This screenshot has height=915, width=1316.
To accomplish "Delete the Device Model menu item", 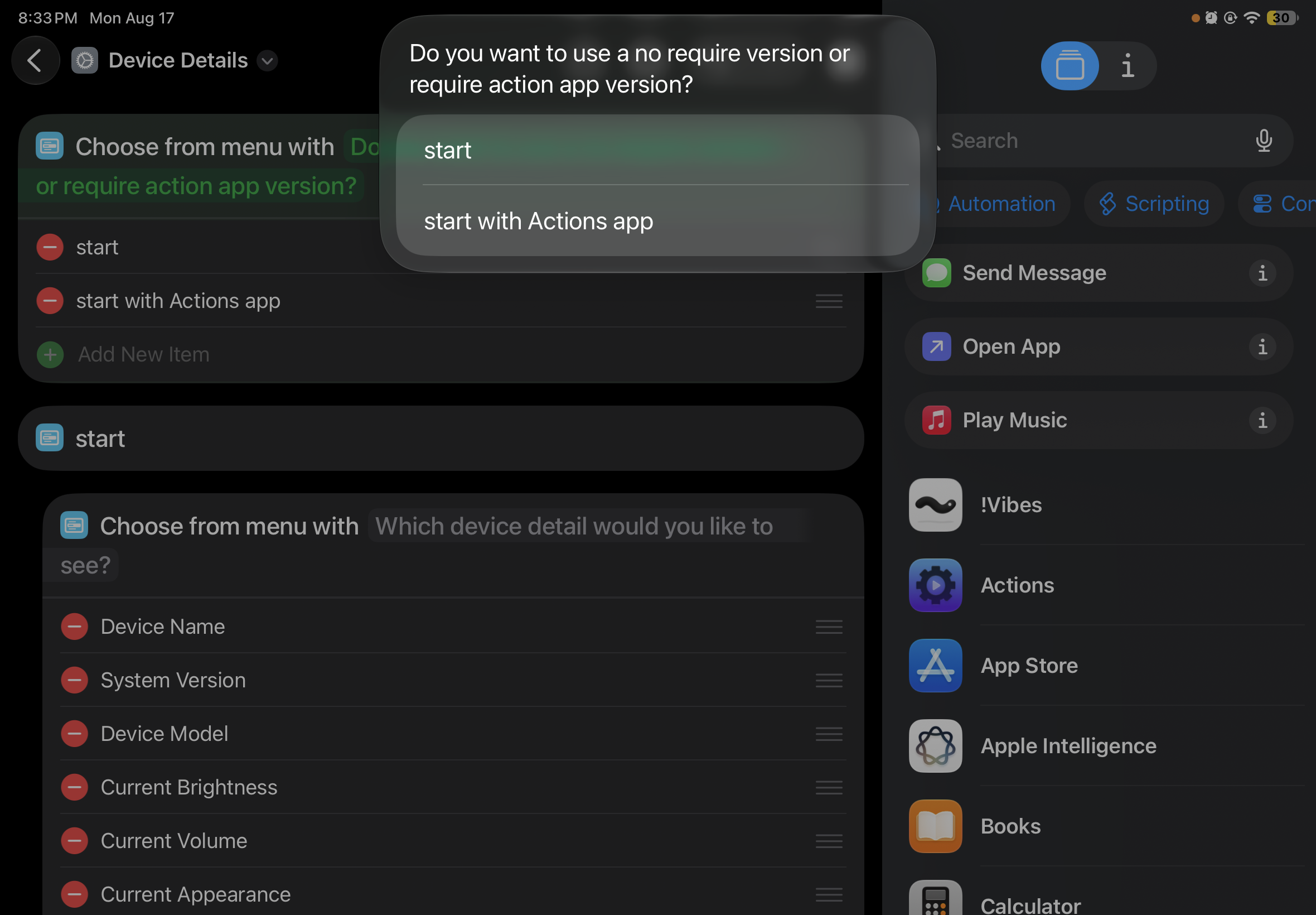I will tap(75, 734).
